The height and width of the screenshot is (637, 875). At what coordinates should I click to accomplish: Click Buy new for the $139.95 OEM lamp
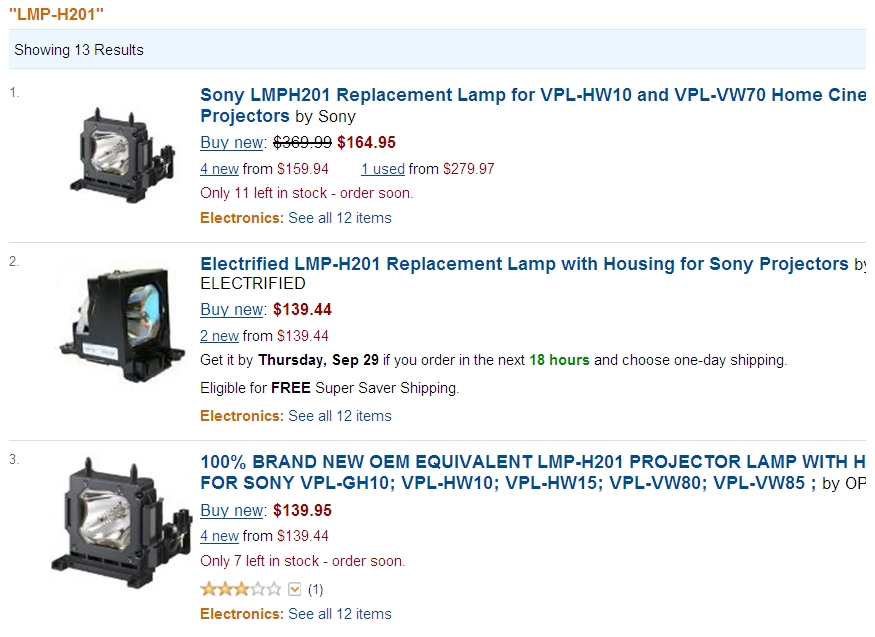pos(232,511)
